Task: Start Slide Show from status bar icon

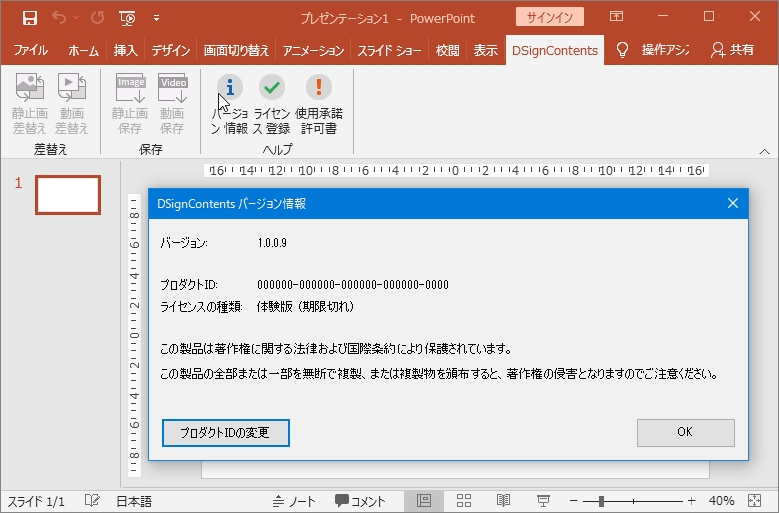Action: [x=543, y=501]
